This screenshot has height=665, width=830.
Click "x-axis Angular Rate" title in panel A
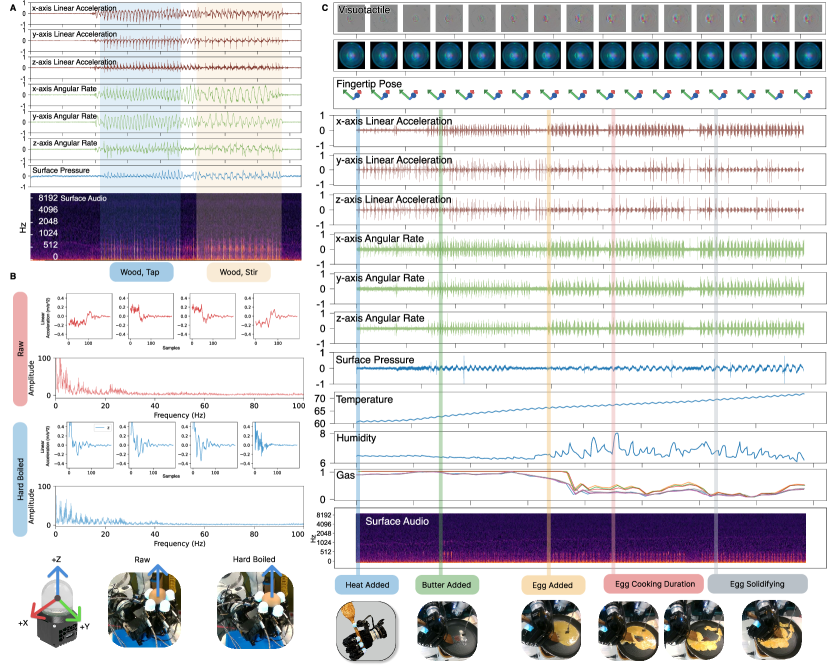click(65, 88)
